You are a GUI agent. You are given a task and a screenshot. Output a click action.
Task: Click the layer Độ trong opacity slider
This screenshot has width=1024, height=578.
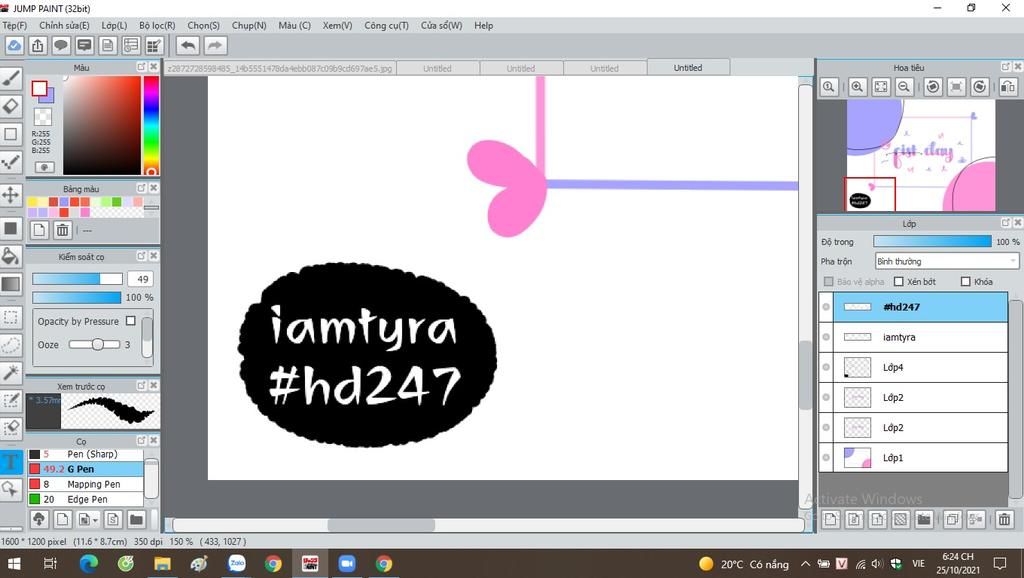pyautogui.click(x=932, y=242)
